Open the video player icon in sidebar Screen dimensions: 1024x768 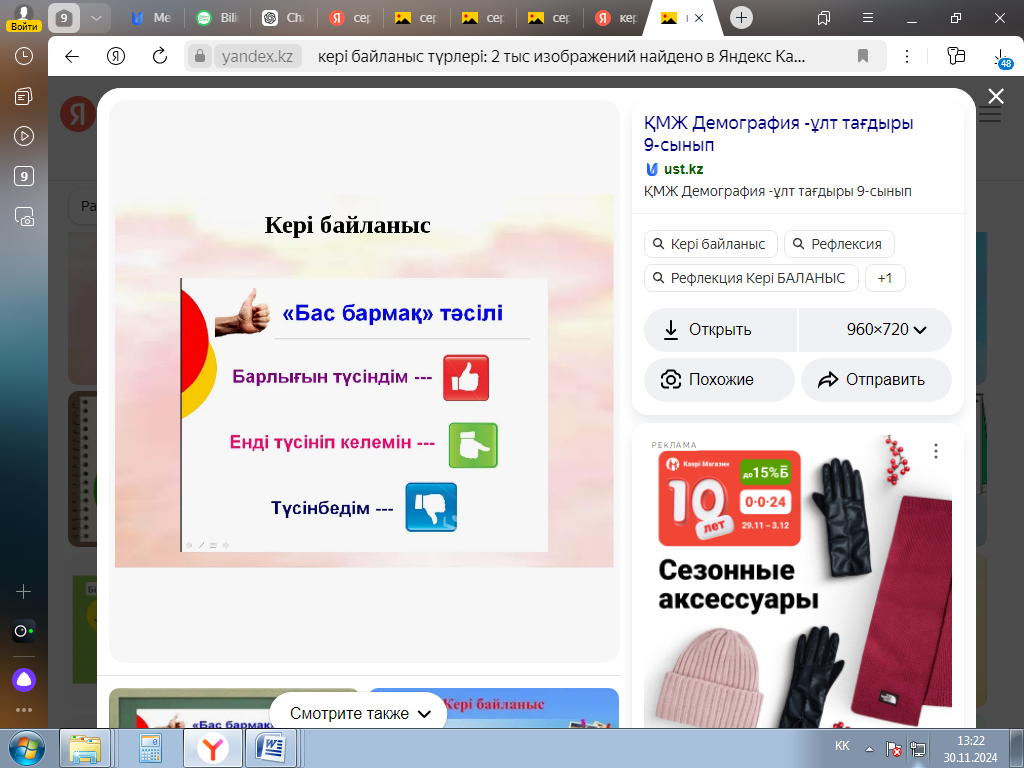(24, 136)
